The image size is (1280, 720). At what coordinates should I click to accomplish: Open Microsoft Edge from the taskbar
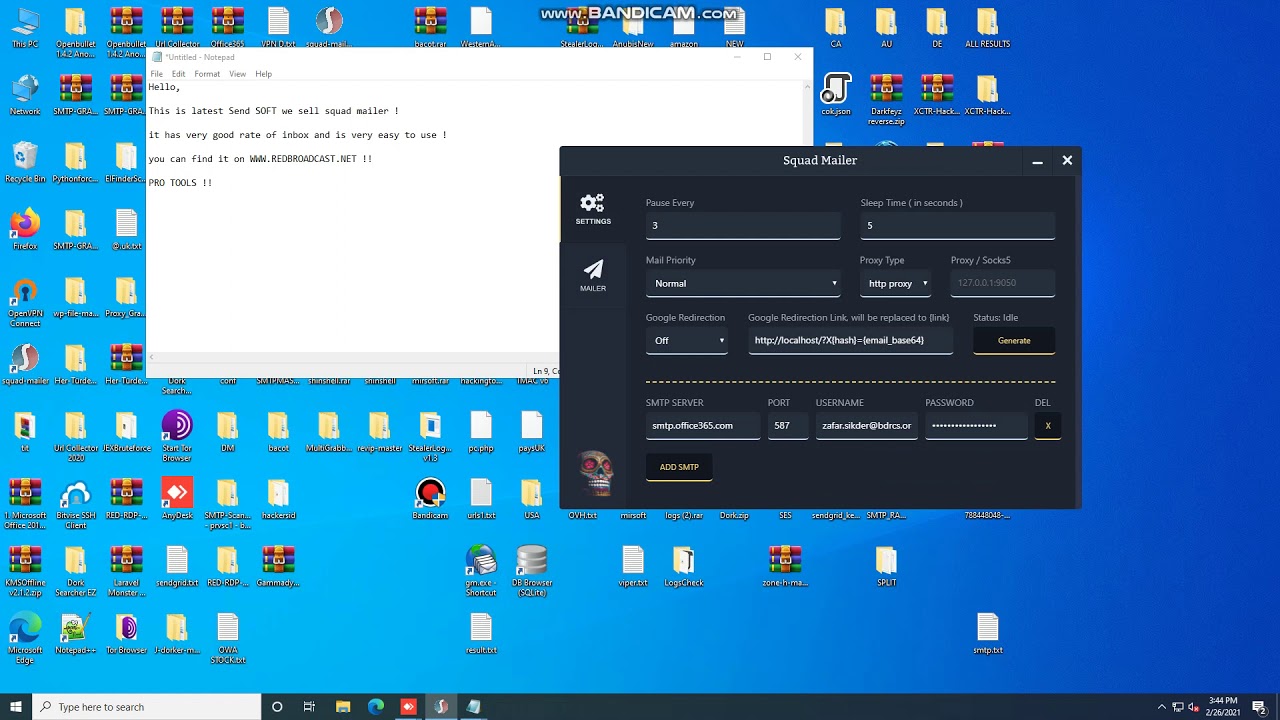(376, 707)
